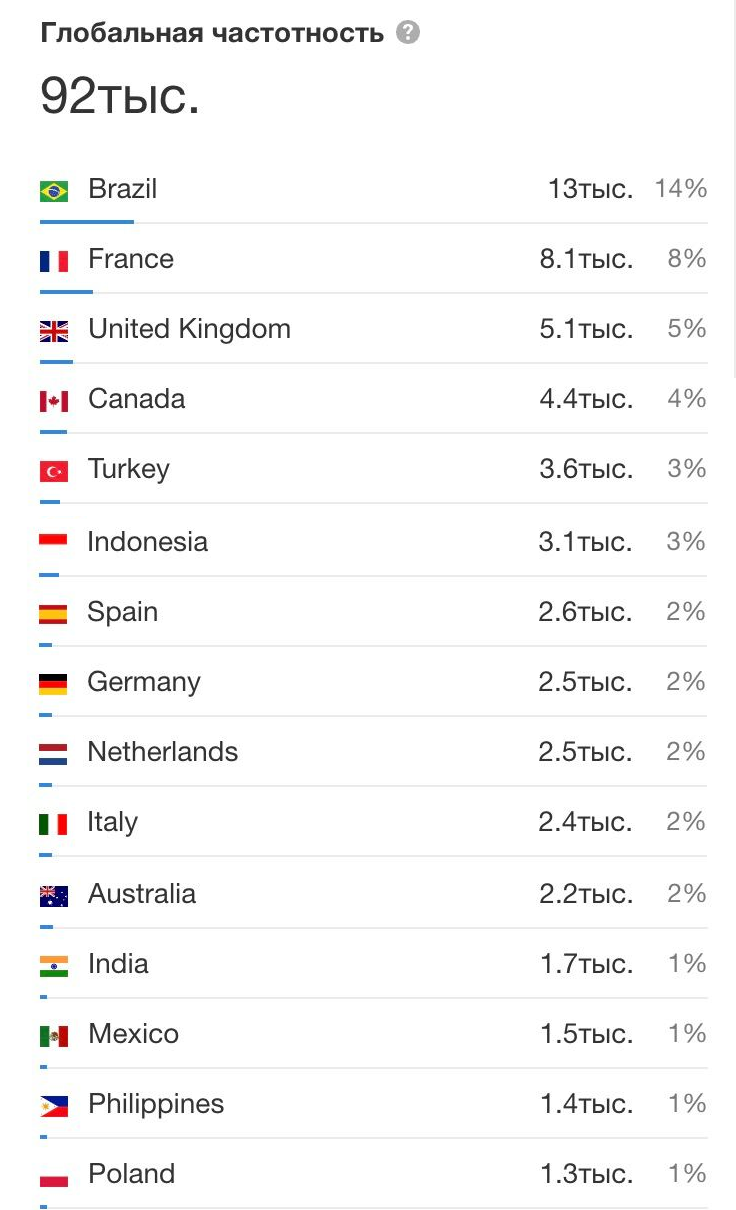Click Brazil's blue frequency bar
736x1210 pixels.
(87, 221)
